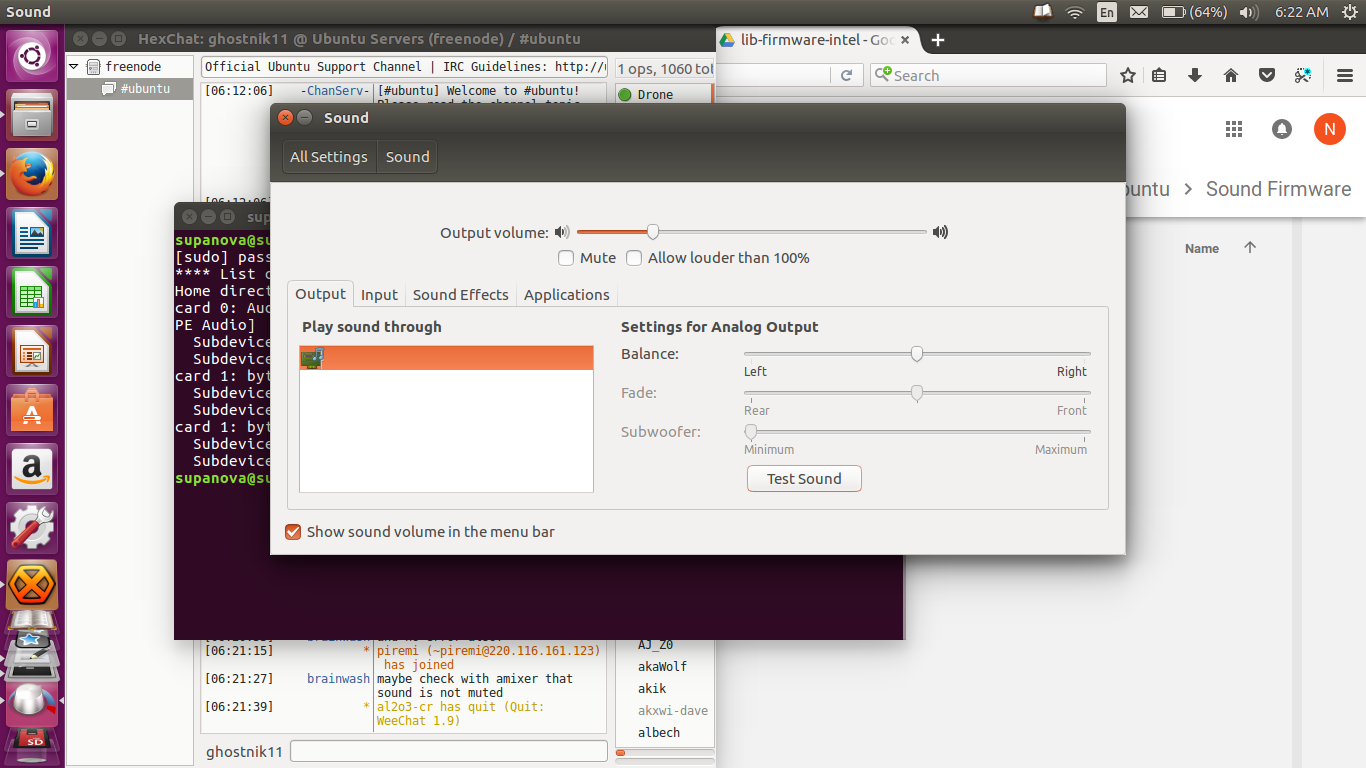Click the loud speaker icon beside output volume
Viewport: 1366px width, 768px height.
pyautogui.click(x=940, y=232)
